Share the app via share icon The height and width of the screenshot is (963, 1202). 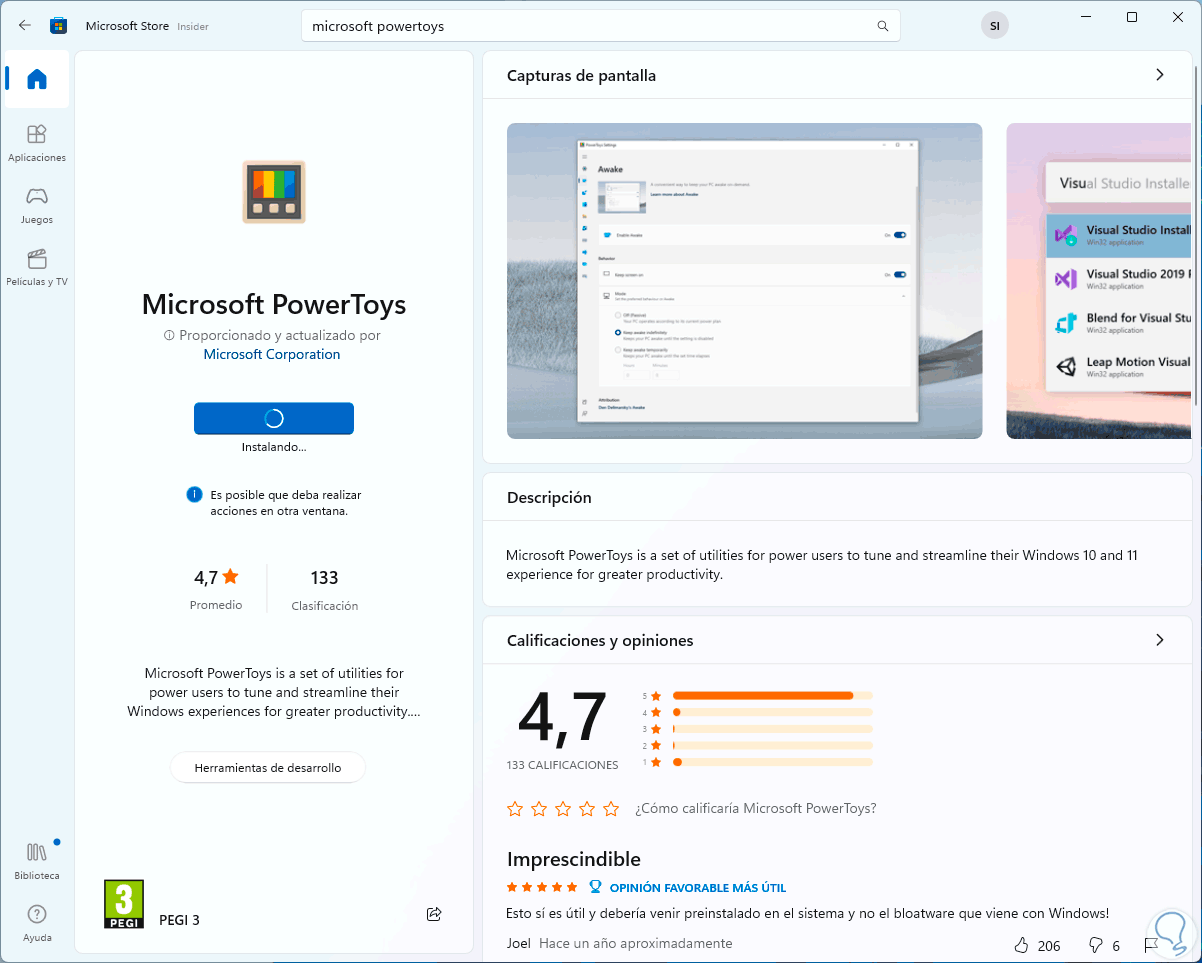point(434,914)
